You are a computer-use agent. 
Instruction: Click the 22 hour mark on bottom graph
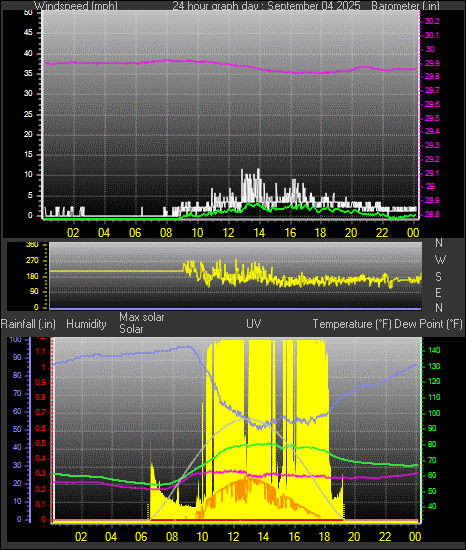[385, 537]
